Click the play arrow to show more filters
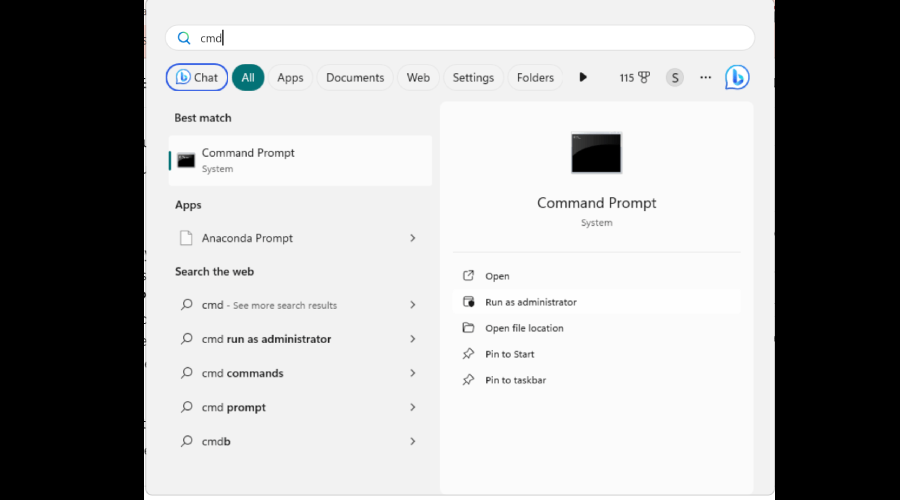This screenshot has width=900, height=500. [583, 78]
